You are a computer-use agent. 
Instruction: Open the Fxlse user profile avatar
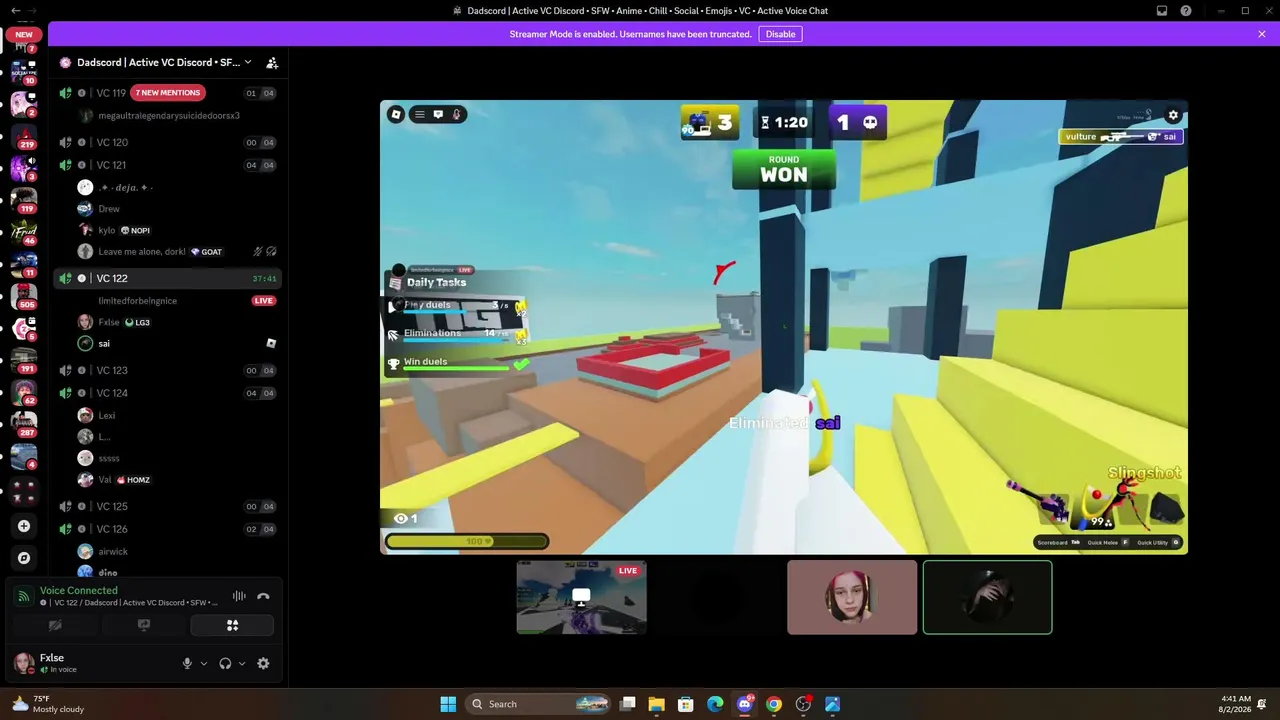[x=23, y=663]
